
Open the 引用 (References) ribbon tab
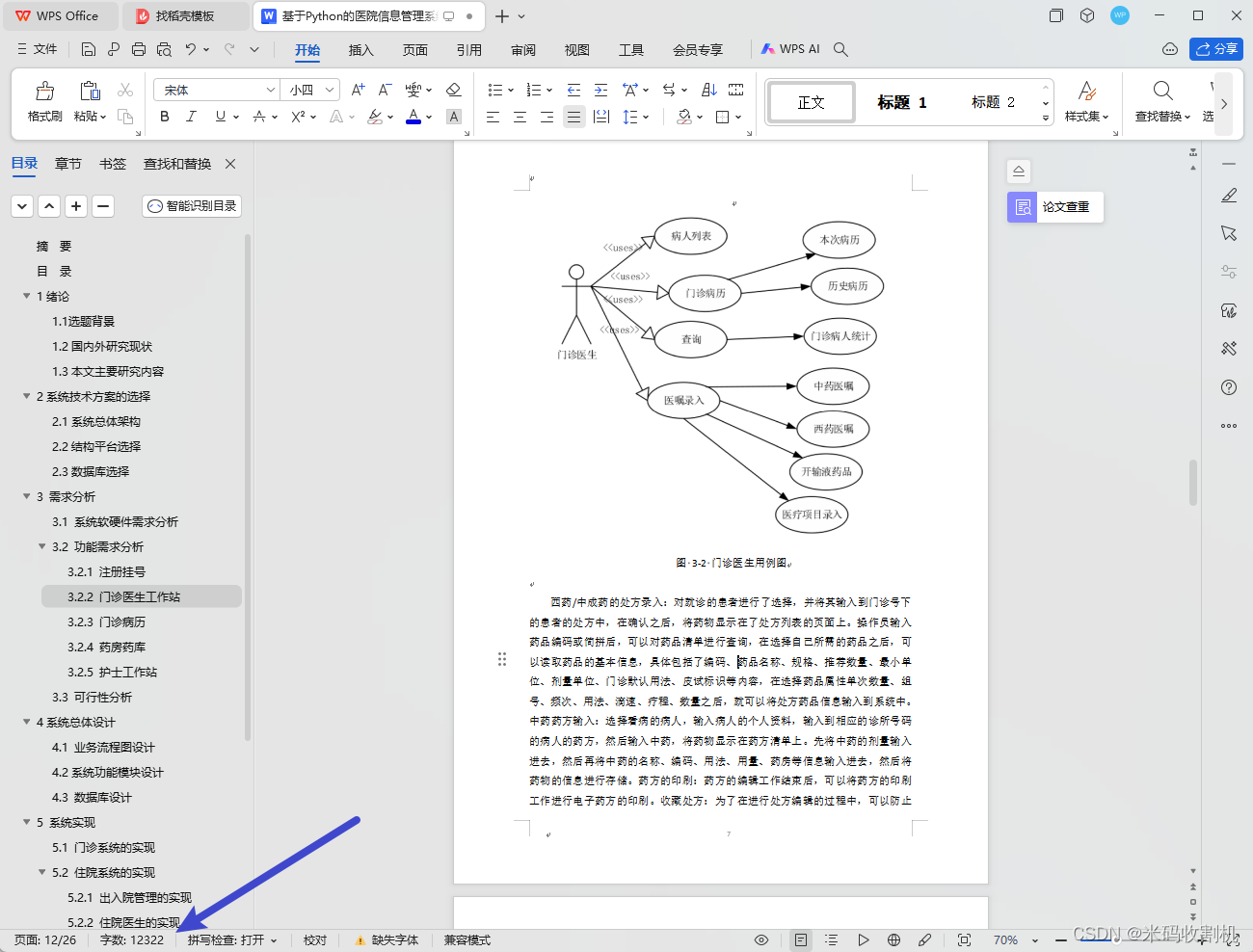468,50
